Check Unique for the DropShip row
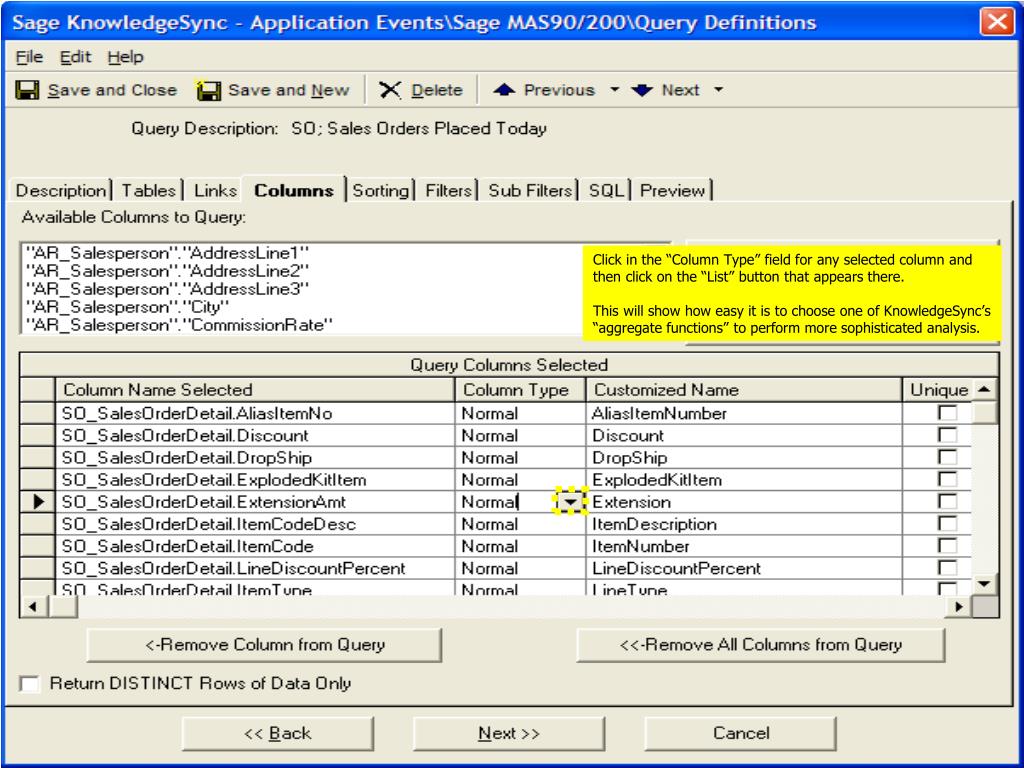This screenshot has height=768, width=1024. (x=947, y=457)
